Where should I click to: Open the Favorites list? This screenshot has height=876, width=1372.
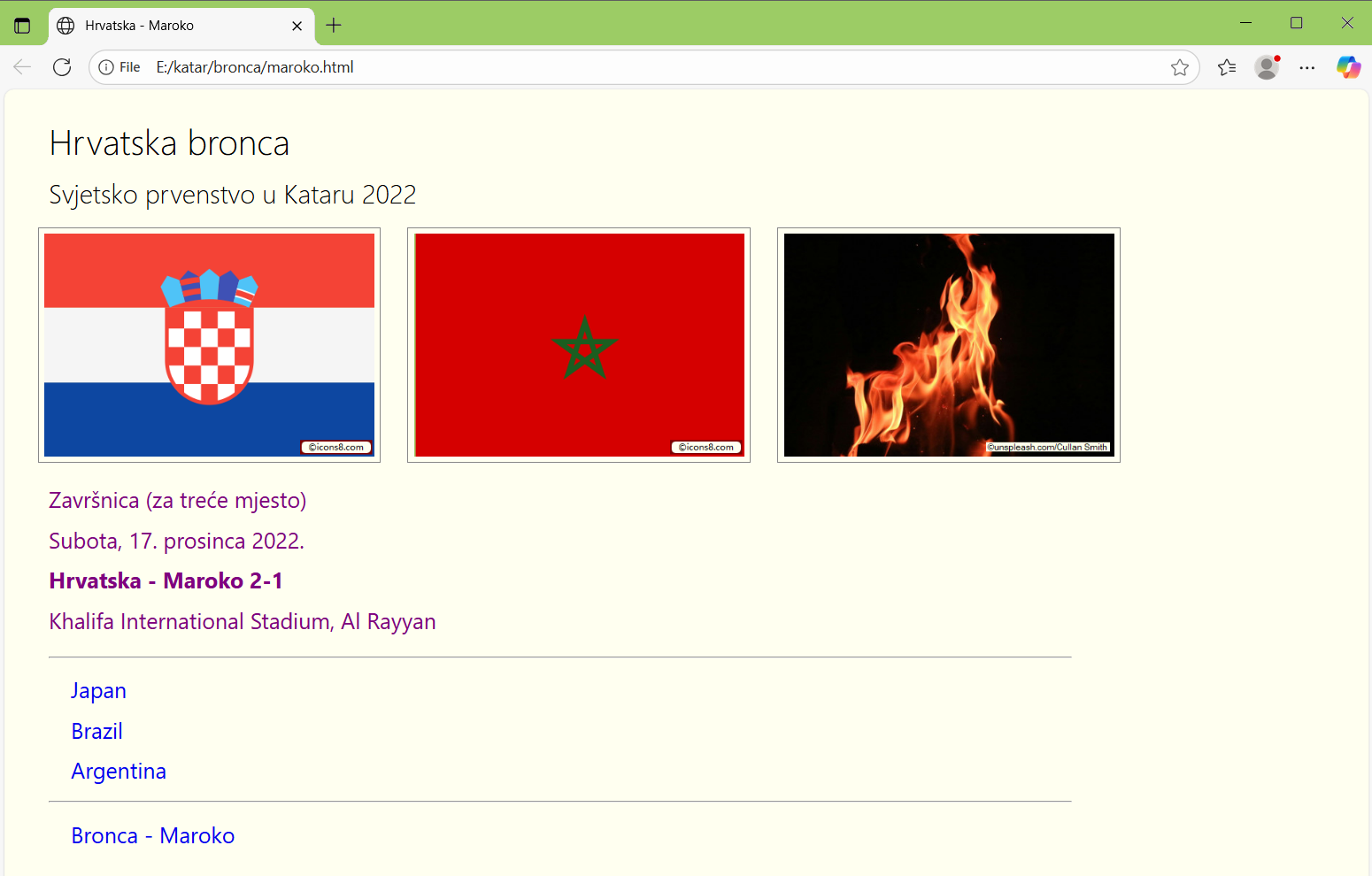(1227, 67)
